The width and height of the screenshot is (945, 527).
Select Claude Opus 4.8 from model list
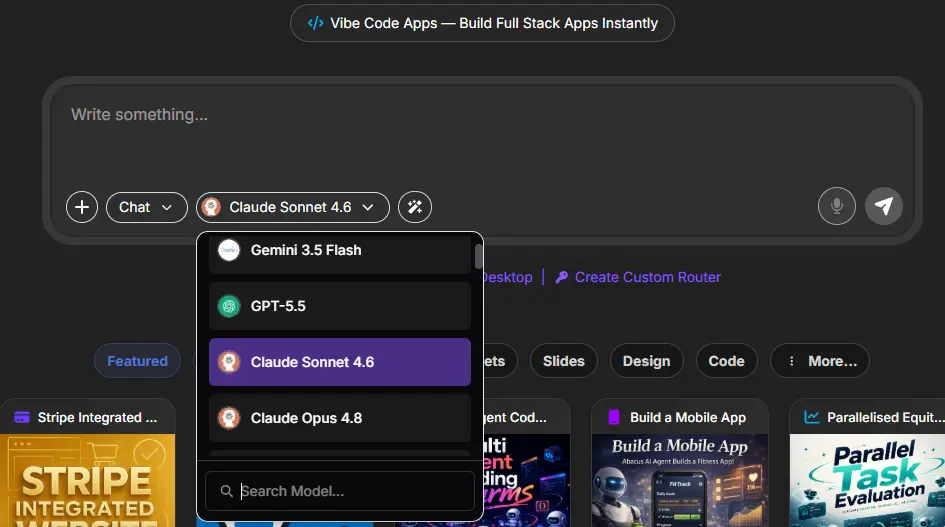coord(339,418)
